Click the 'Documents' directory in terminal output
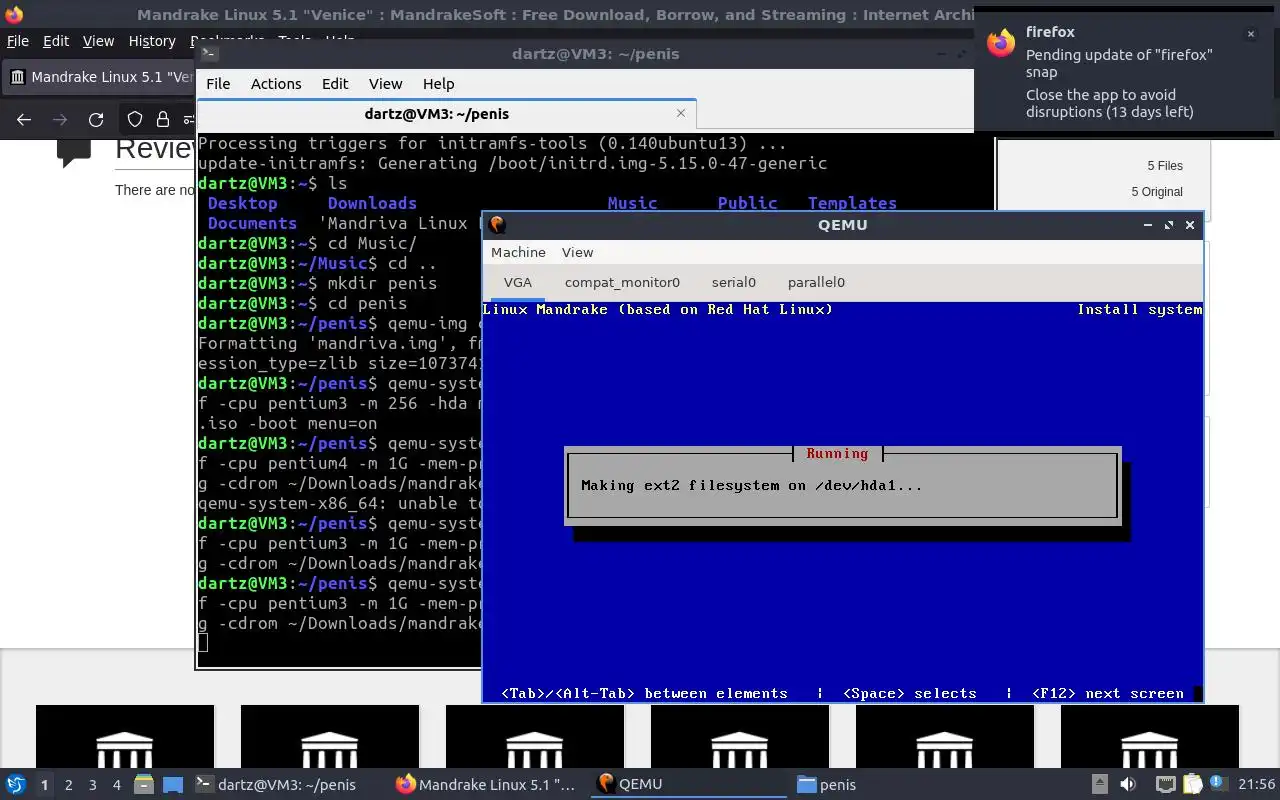Viewport: 1280px width, 800px height. (x=252, y=223)
